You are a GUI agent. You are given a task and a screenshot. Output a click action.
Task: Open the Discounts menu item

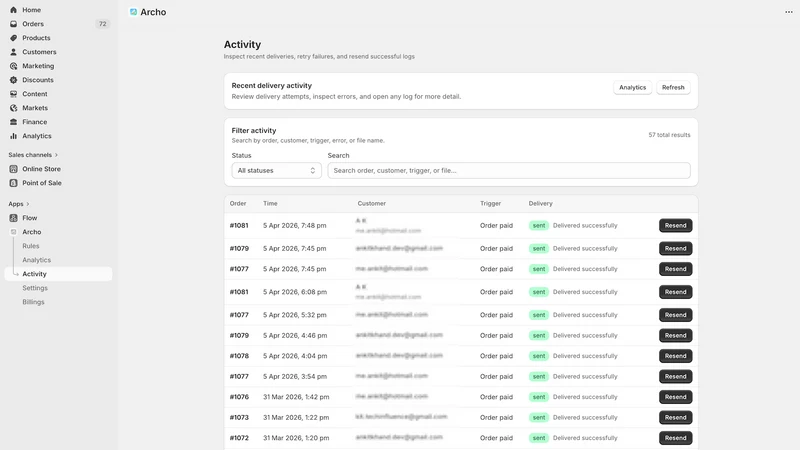38,80
